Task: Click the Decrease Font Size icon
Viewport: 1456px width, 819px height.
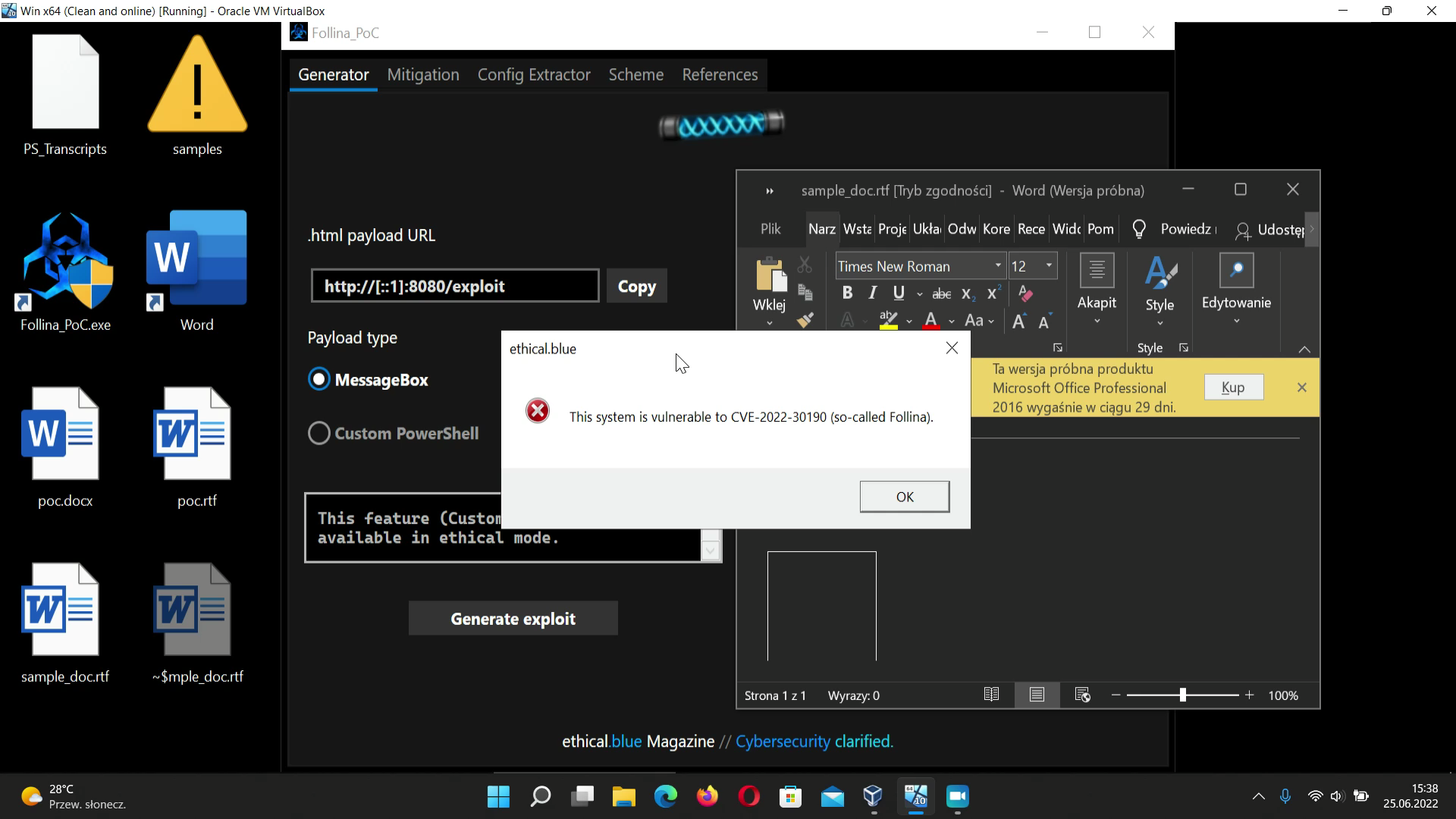Action: [x=1044, y=321]
